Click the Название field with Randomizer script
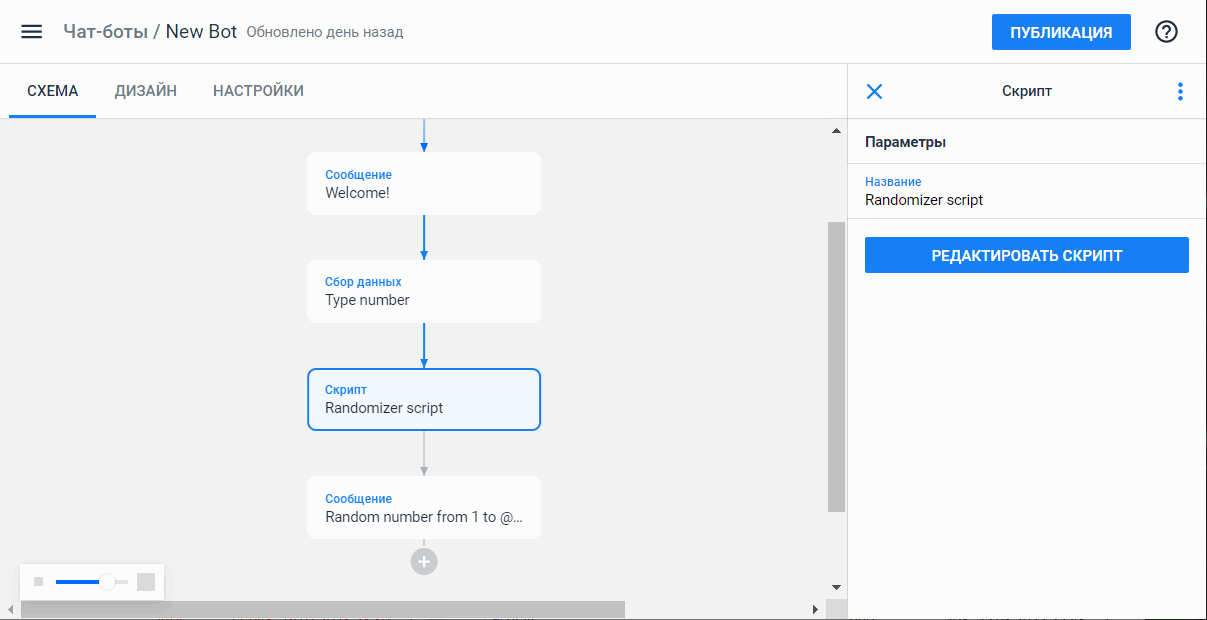Screen dimensions: 1207x620 click(1027, 191)
